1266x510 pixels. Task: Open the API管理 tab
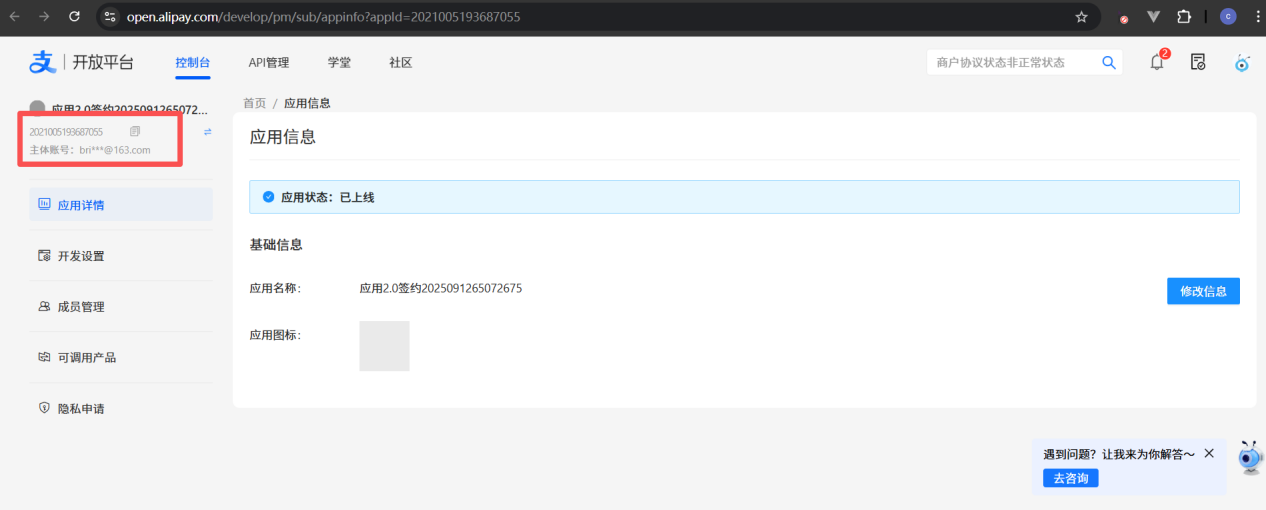[269, 62]
